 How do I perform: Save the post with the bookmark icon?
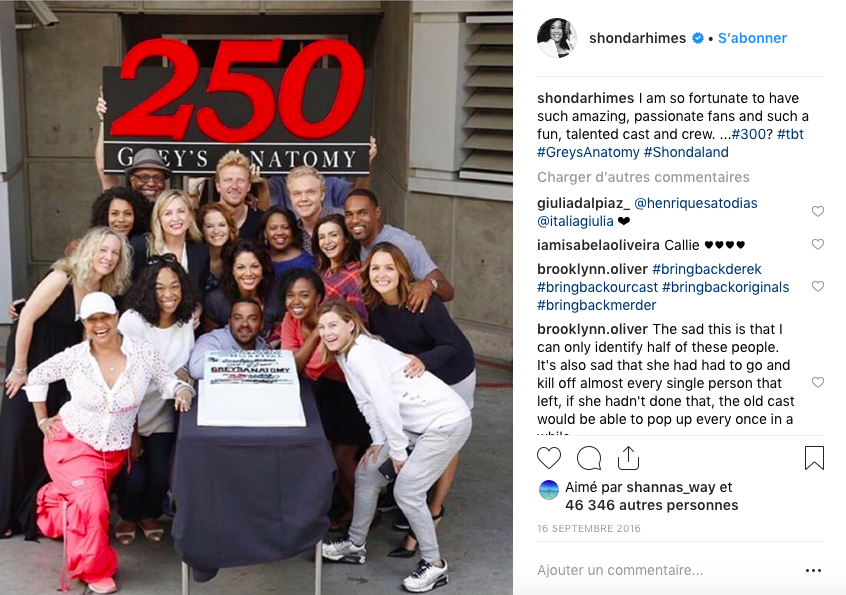814,458
